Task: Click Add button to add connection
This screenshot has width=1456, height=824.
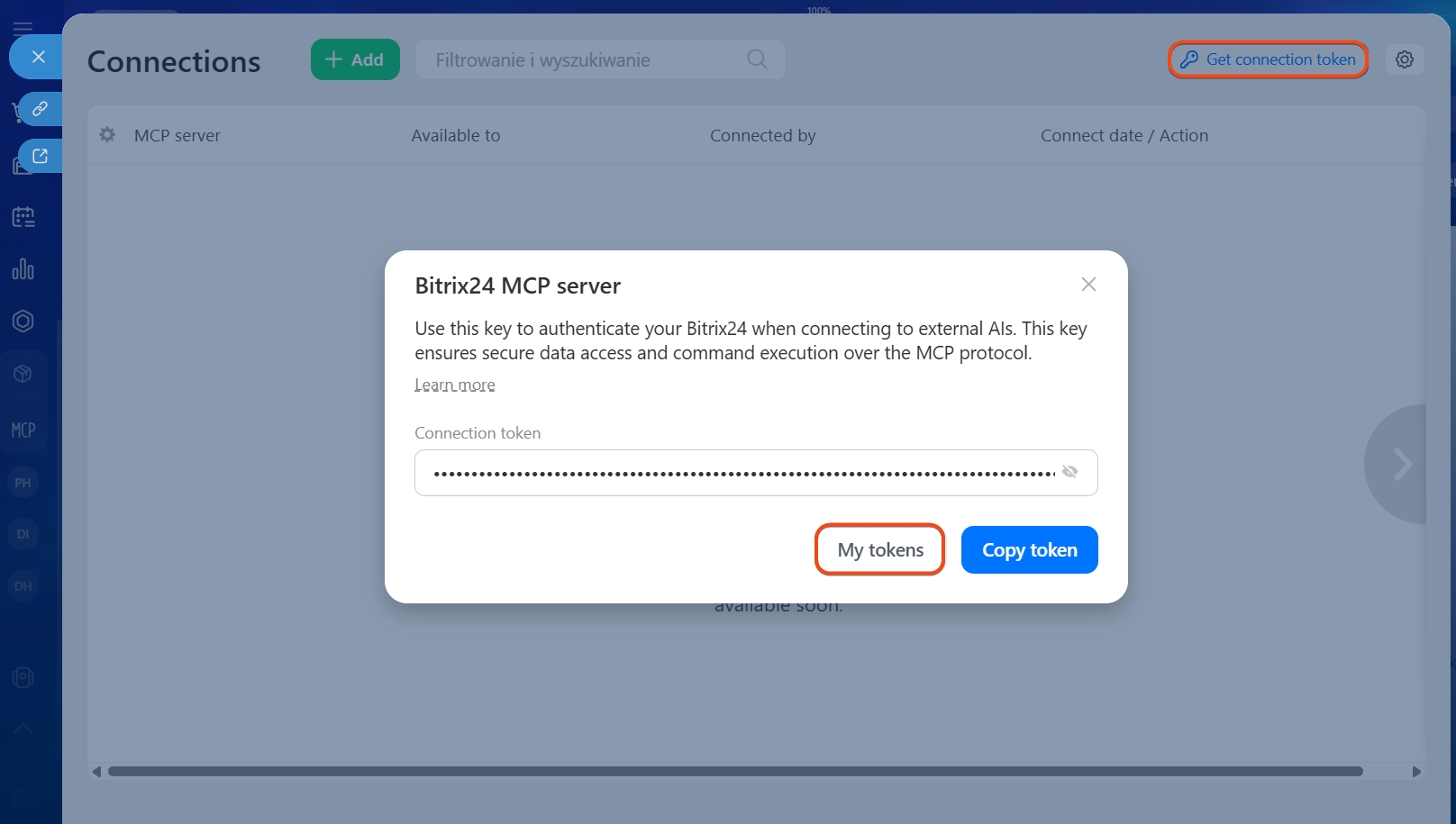Action: point(355,59)
